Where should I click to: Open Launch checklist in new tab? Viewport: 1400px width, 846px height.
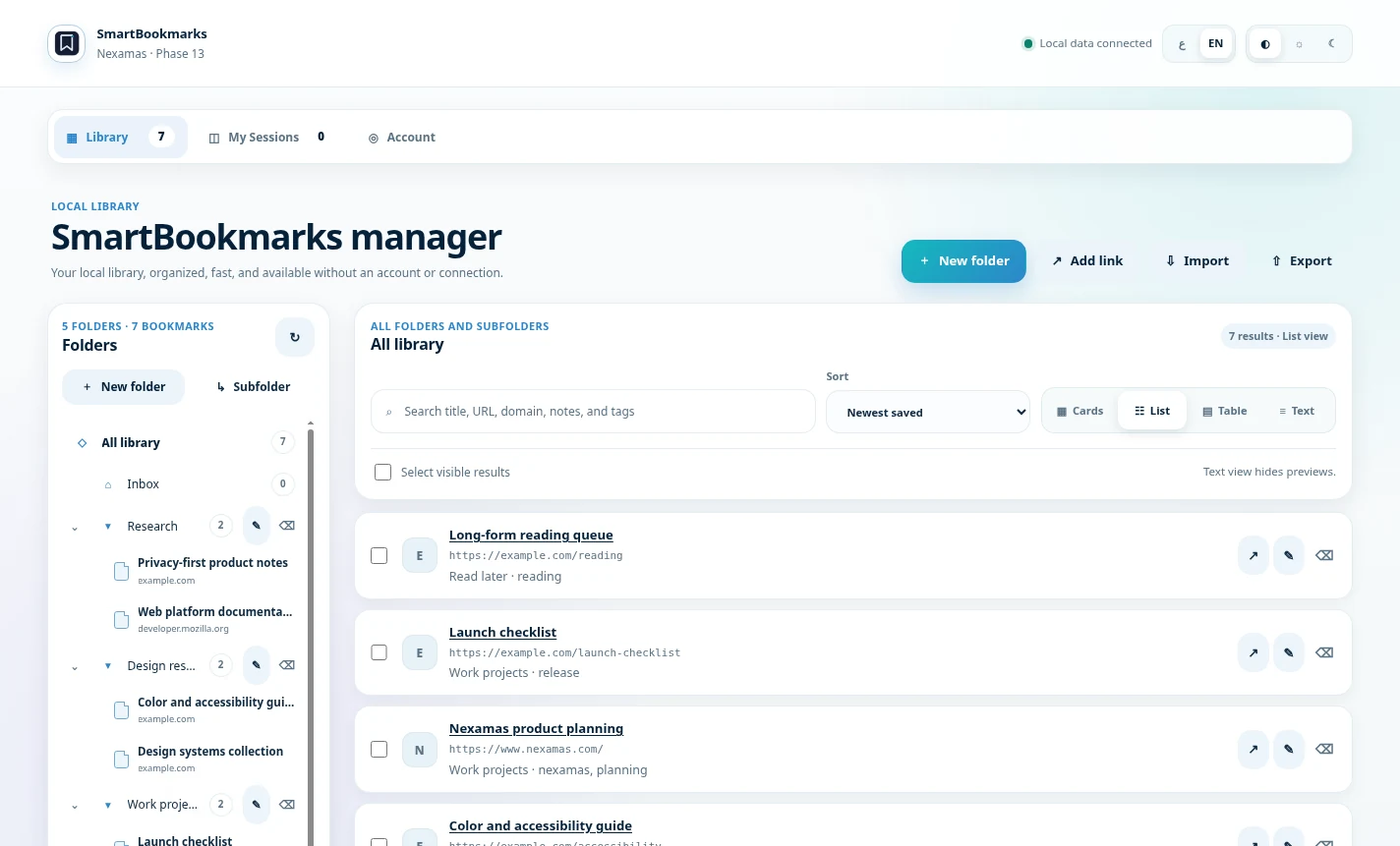tap(1254, 652)
